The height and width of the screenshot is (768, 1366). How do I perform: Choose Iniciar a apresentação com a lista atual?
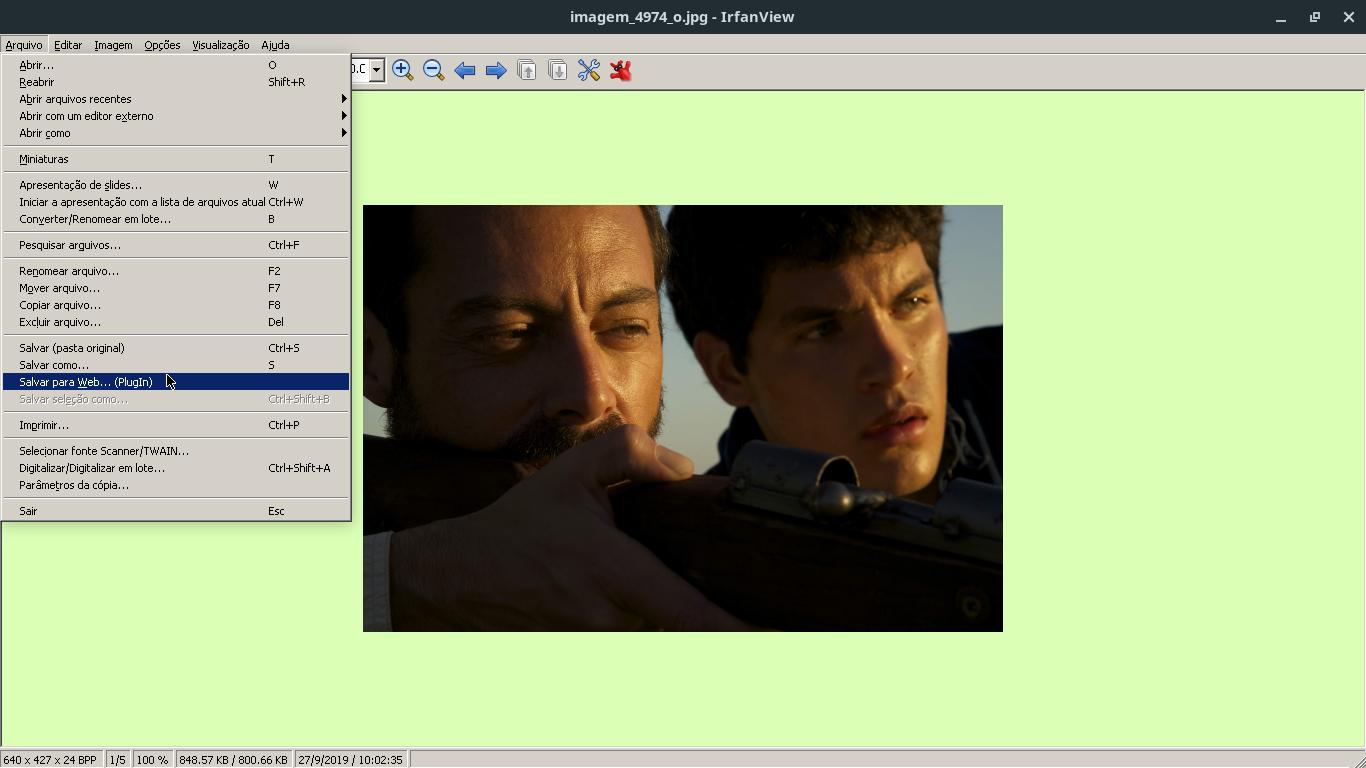[176, 202]
